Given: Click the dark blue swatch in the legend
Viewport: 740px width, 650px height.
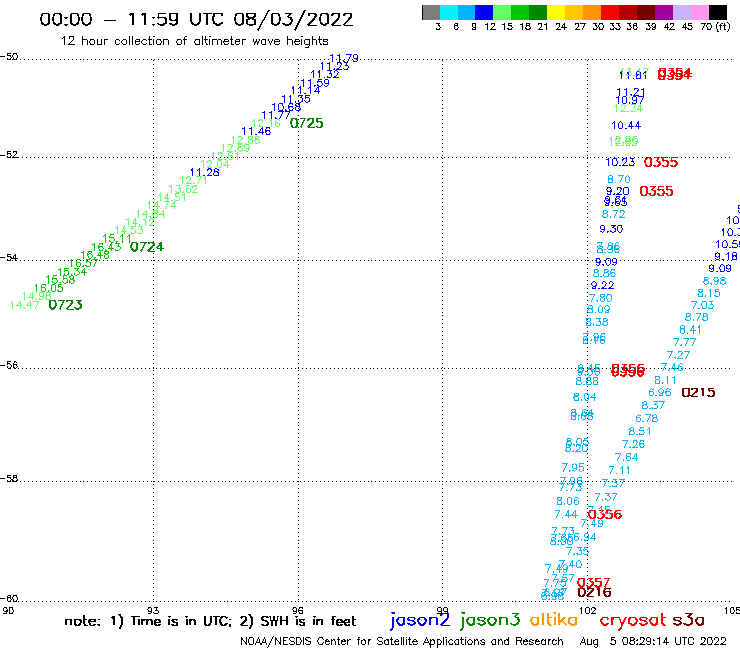Looking at the screenshot, I should pos(485,12).
